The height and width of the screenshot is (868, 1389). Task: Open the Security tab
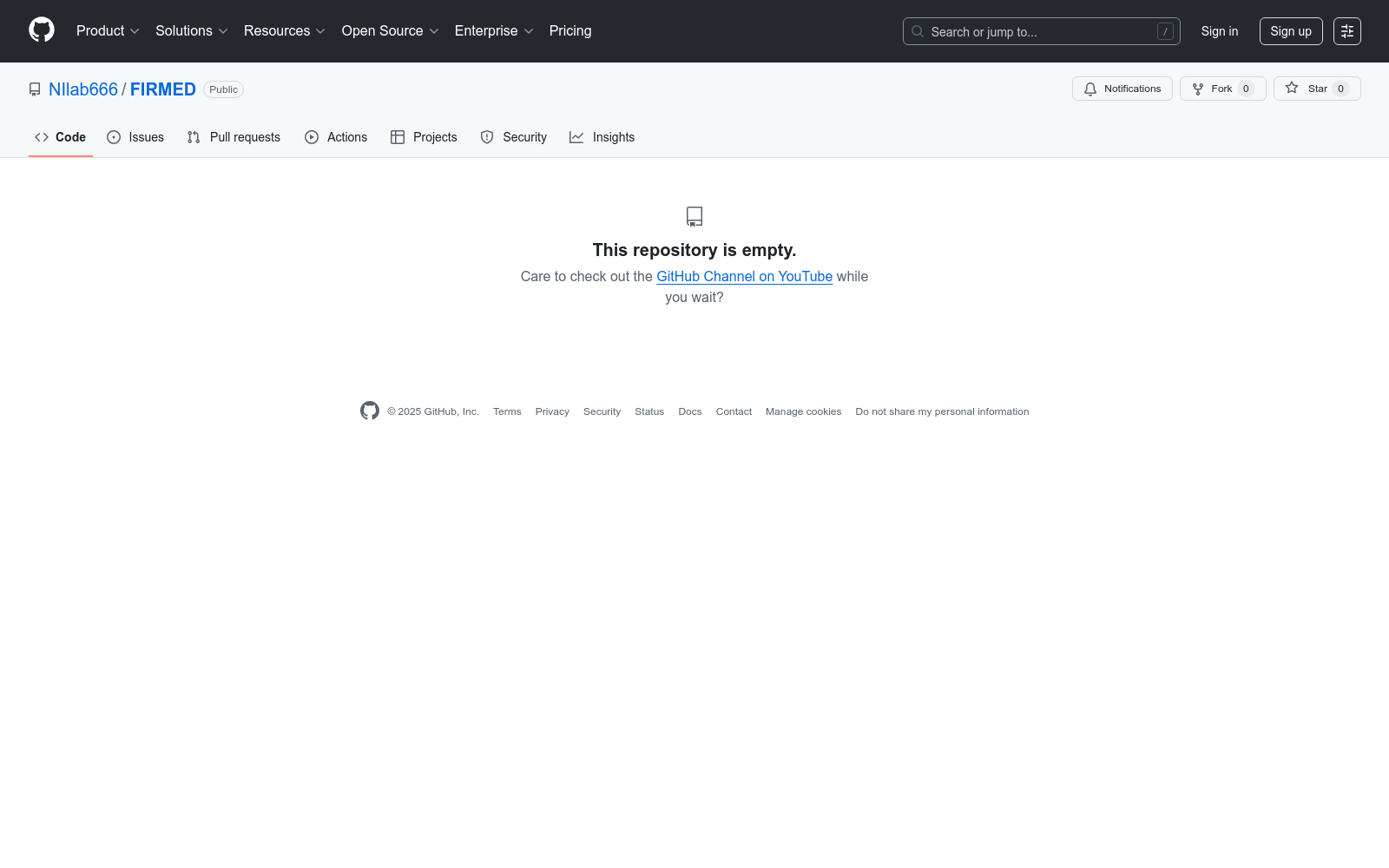(514, 137)
